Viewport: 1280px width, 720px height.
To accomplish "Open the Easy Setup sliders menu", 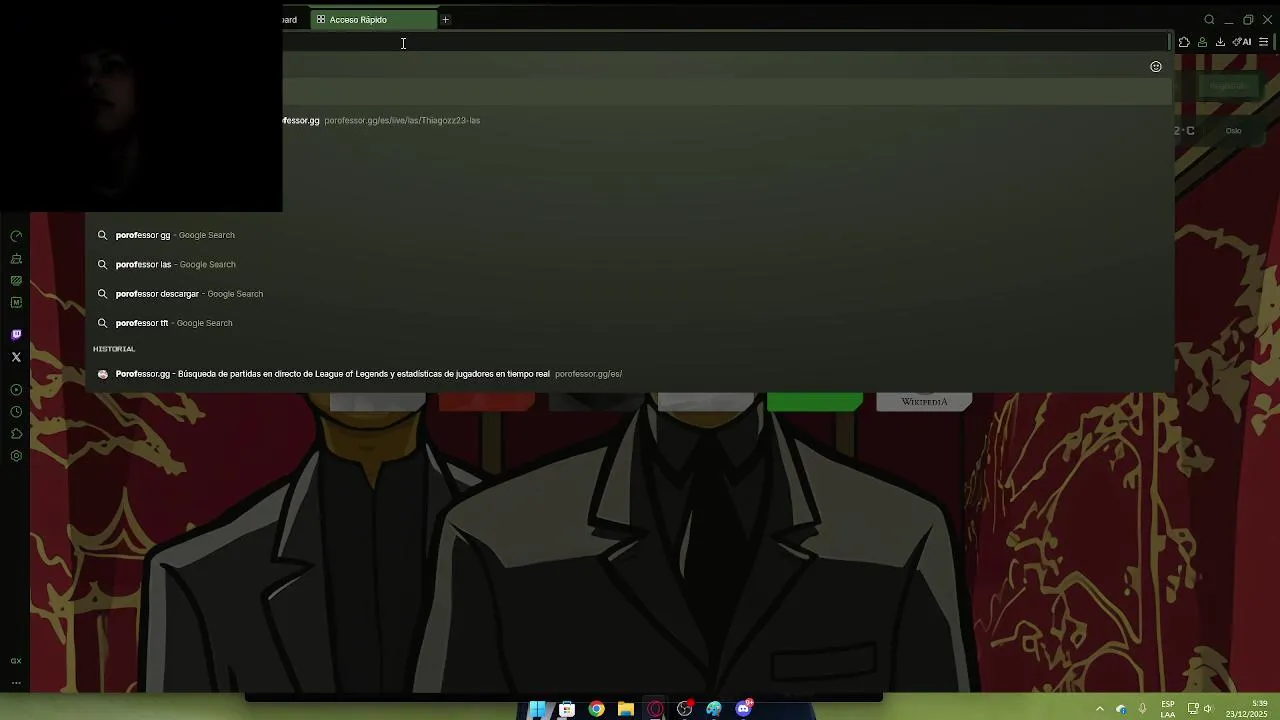I will pyautogui.click(x=1264, y=42).
